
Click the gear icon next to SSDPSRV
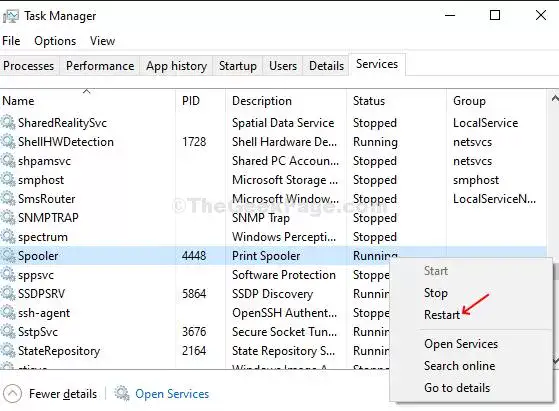point(8,294)
